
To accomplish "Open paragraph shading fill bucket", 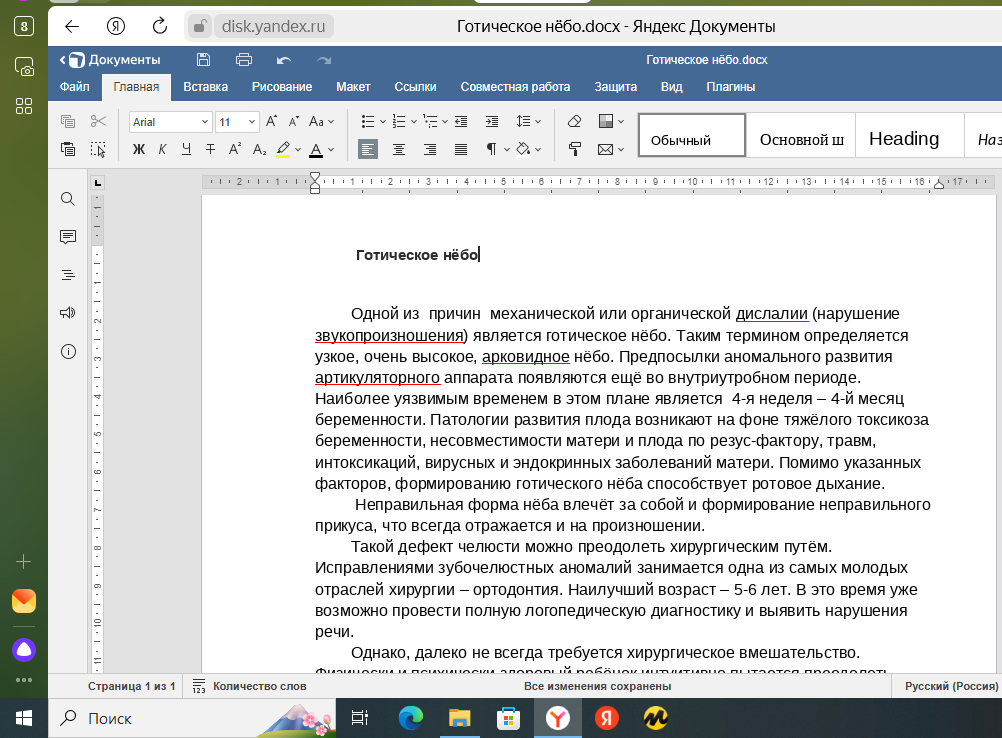I will click(x=523, y=149).
